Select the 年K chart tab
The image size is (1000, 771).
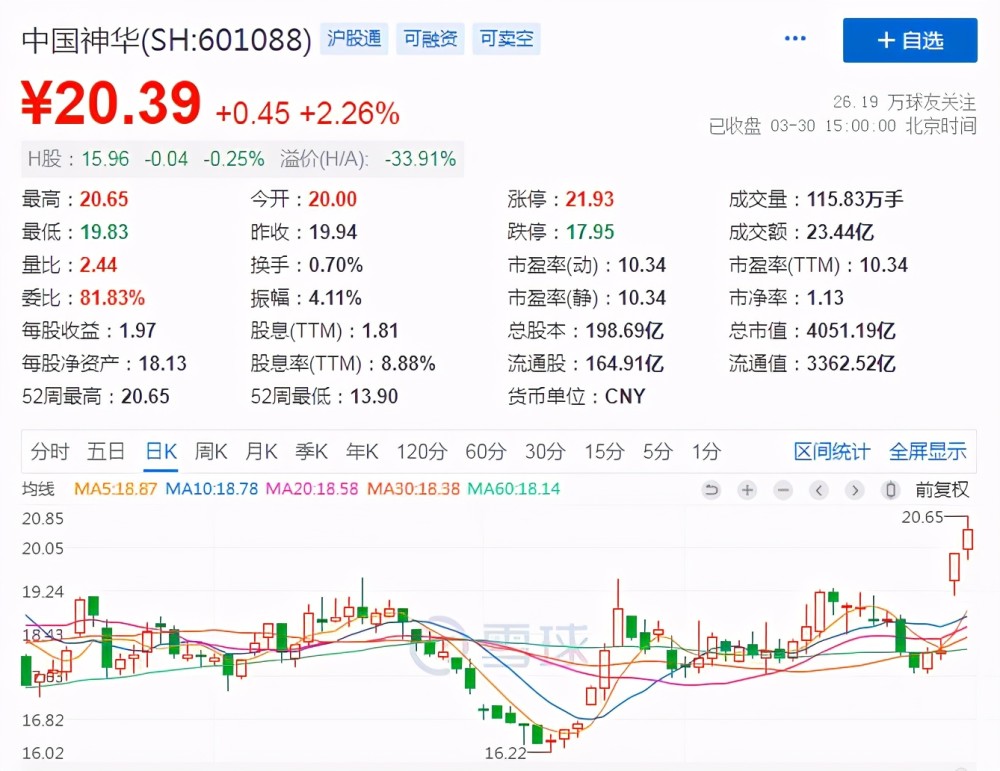click(x=362, y=452)
